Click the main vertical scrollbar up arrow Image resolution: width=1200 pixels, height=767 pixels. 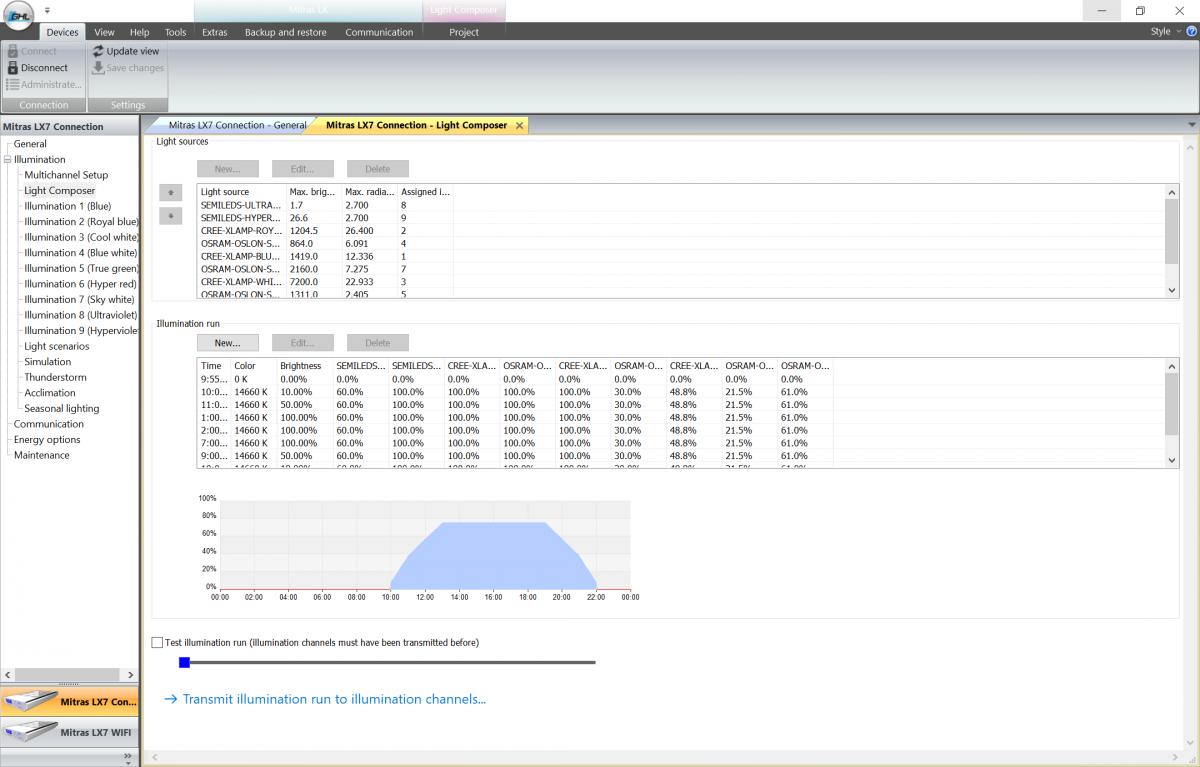(1190, 147)
